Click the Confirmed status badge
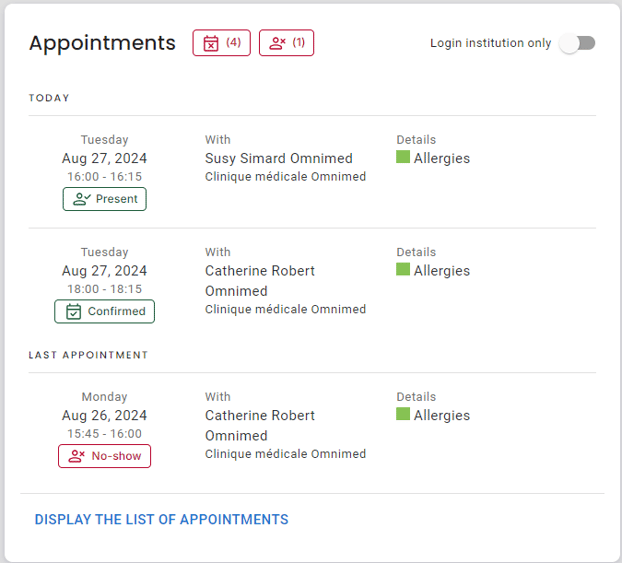The width and height of the screenshot is (622, 563). click(x=105, y=311)
